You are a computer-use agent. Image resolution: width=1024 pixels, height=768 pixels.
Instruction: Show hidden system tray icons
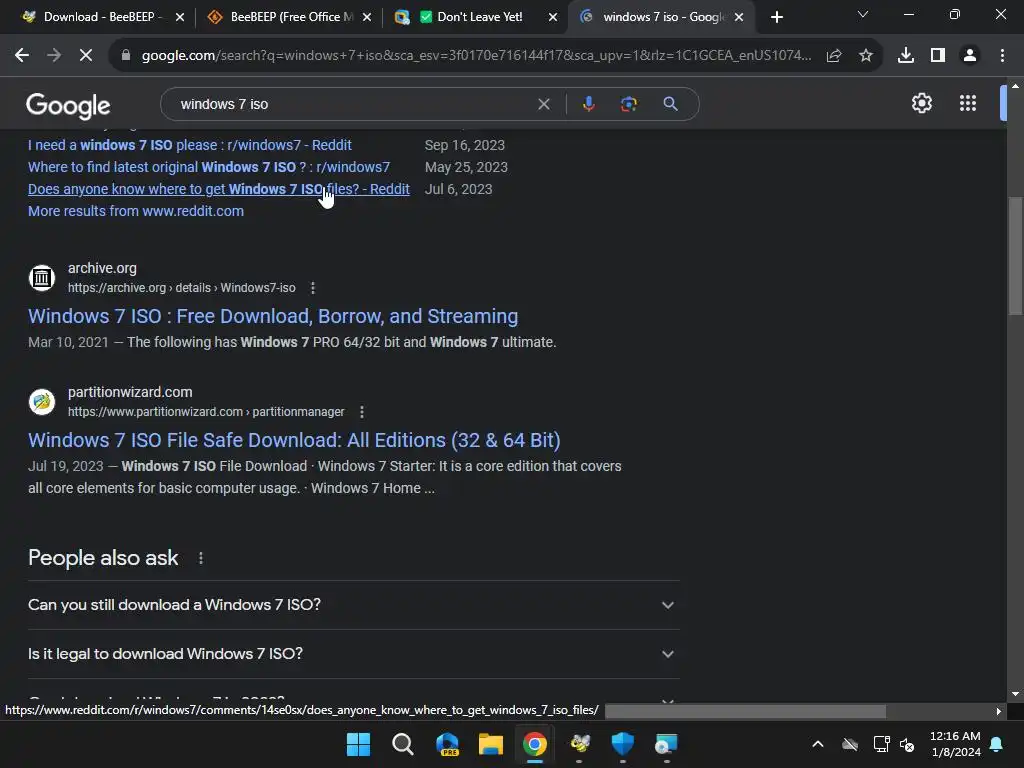tap(817, 744)
